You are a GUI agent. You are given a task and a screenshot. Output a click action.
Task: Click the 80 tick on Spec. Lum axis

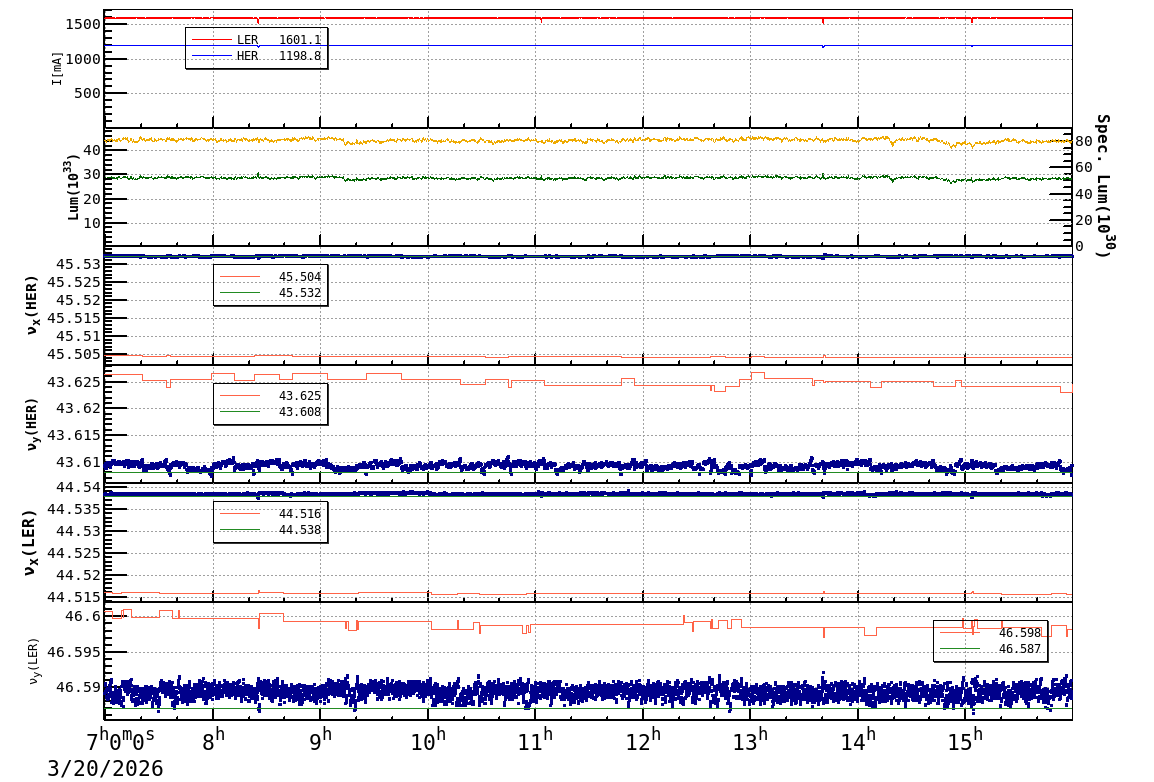[1084, 141]
